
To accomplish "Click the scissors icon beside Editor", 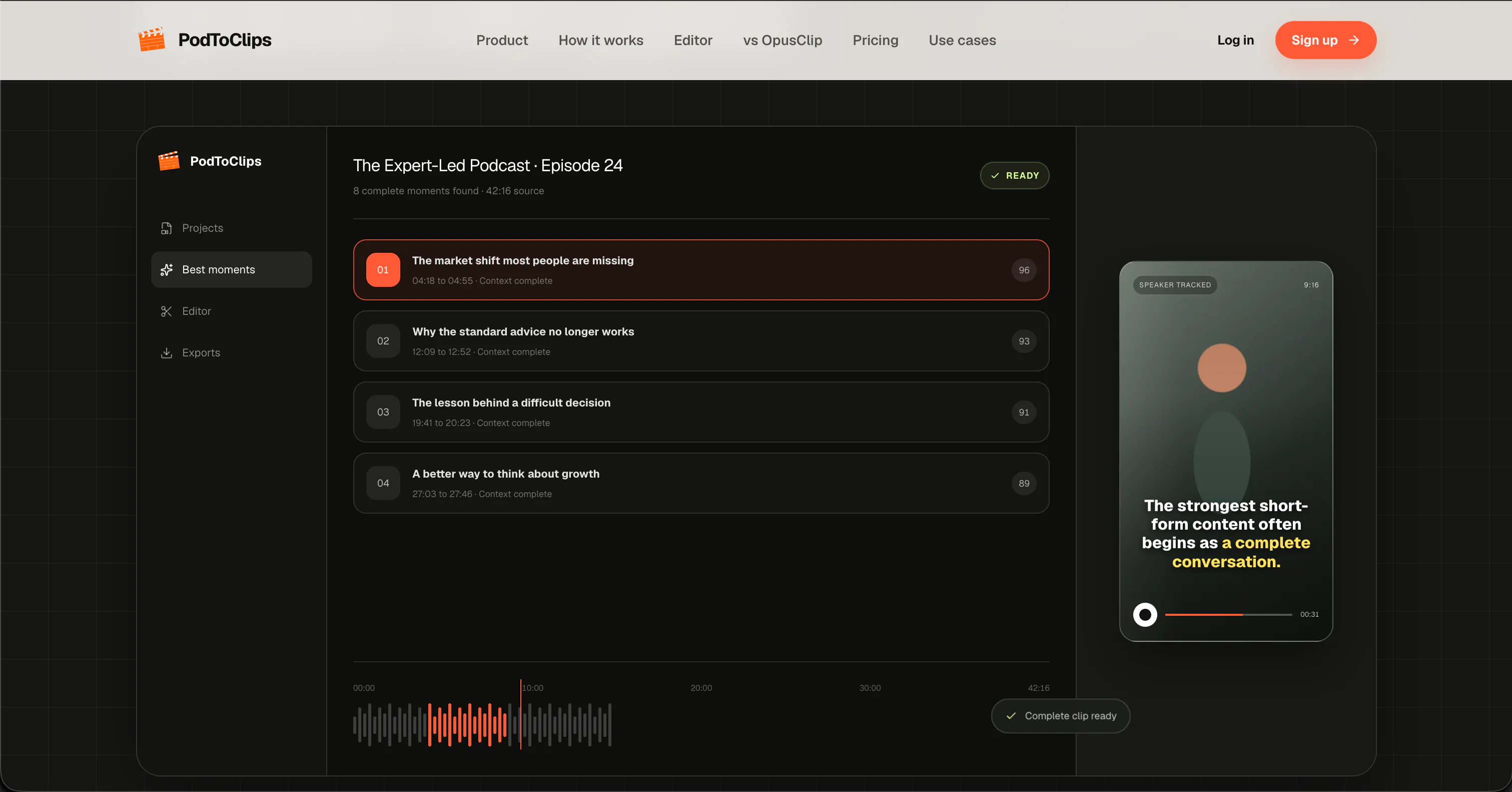I will click(x=166, y=311).
